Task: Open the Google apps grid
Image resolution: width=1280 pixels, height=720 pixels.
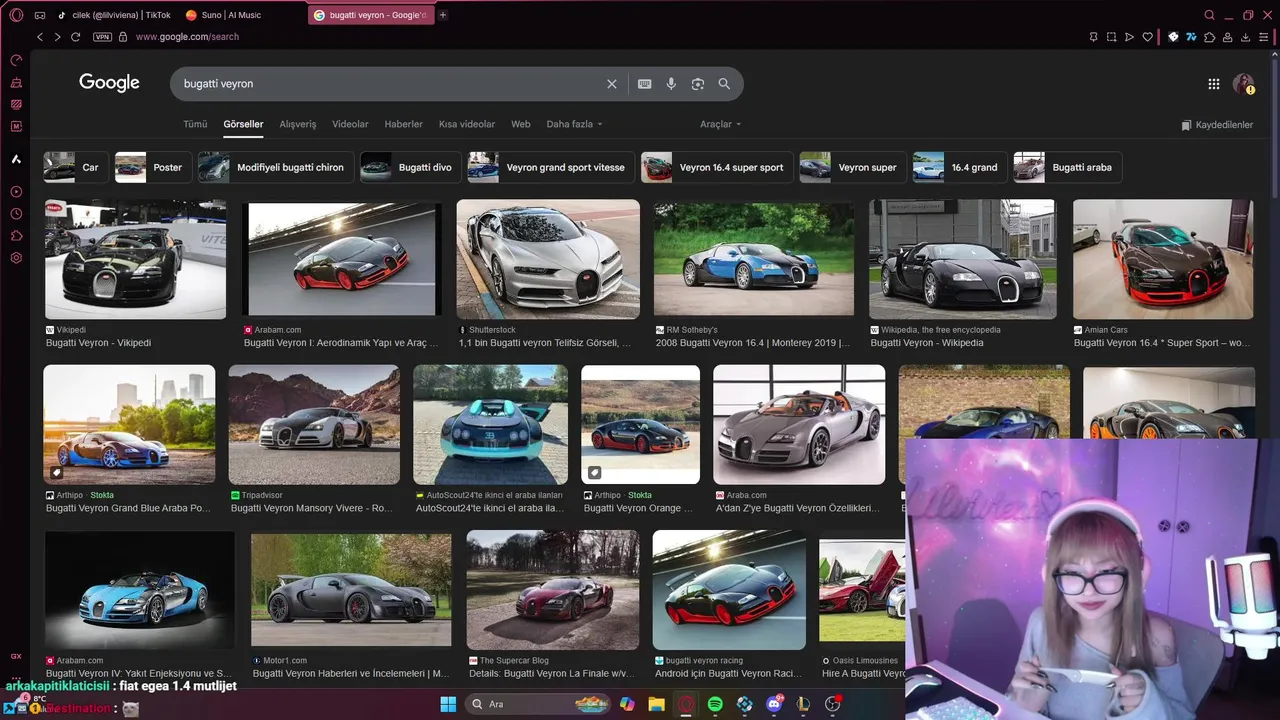Action: point(1213,84)
